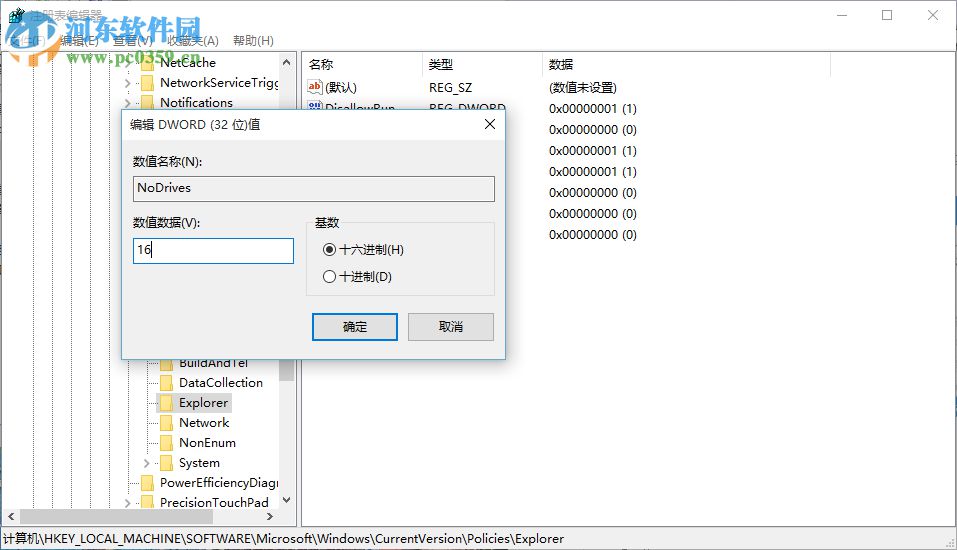Click the DisallowRun DWORD value icon
The width and height of the screenshot is (957, 550).
pyautogui.click(x=314, y=106)
